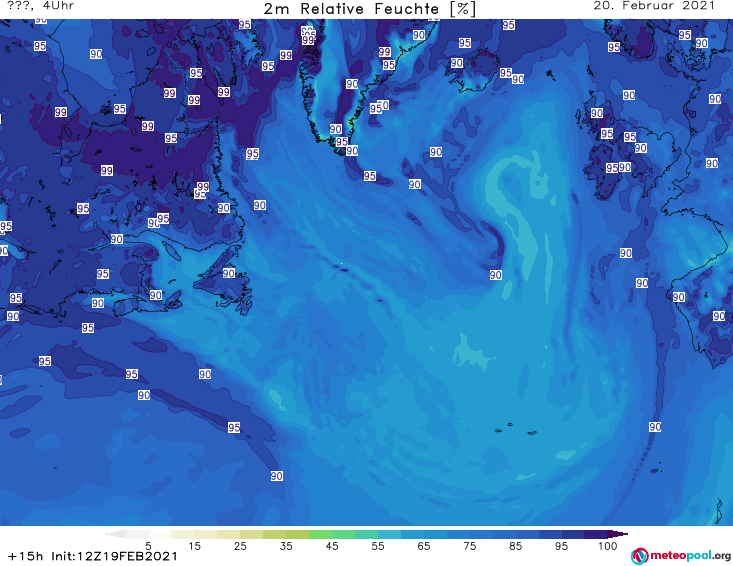Click Iceland's outline on the map
The image size is (733, 566).
point(474,71)
